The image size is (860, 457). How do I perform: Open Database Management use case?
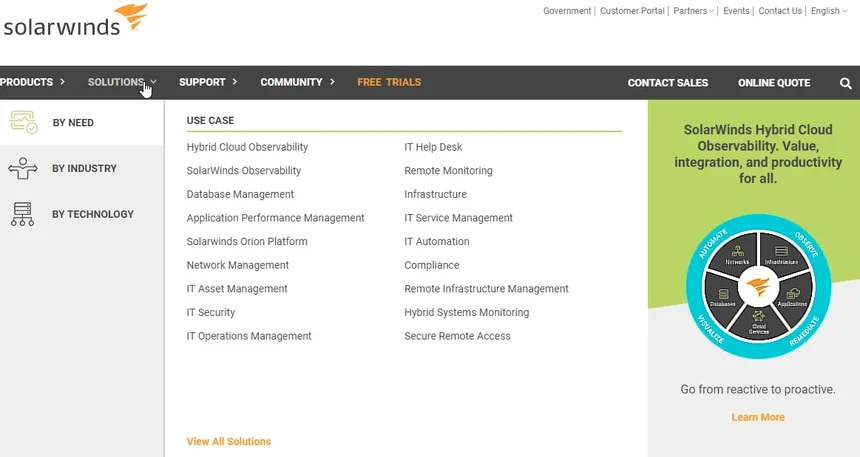240,194
